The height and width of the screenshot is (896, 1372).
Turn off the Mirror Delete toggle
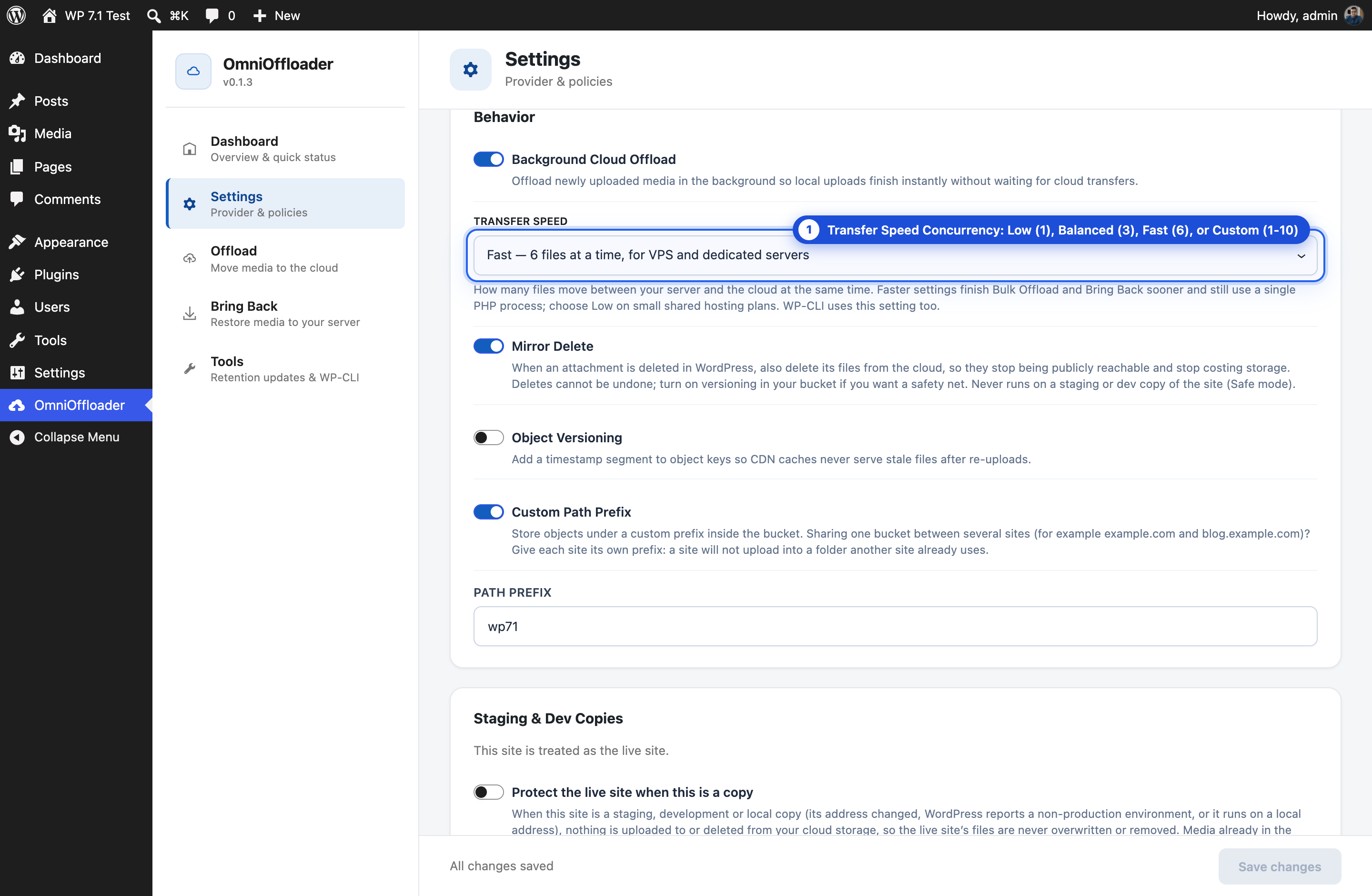point(488,346)
